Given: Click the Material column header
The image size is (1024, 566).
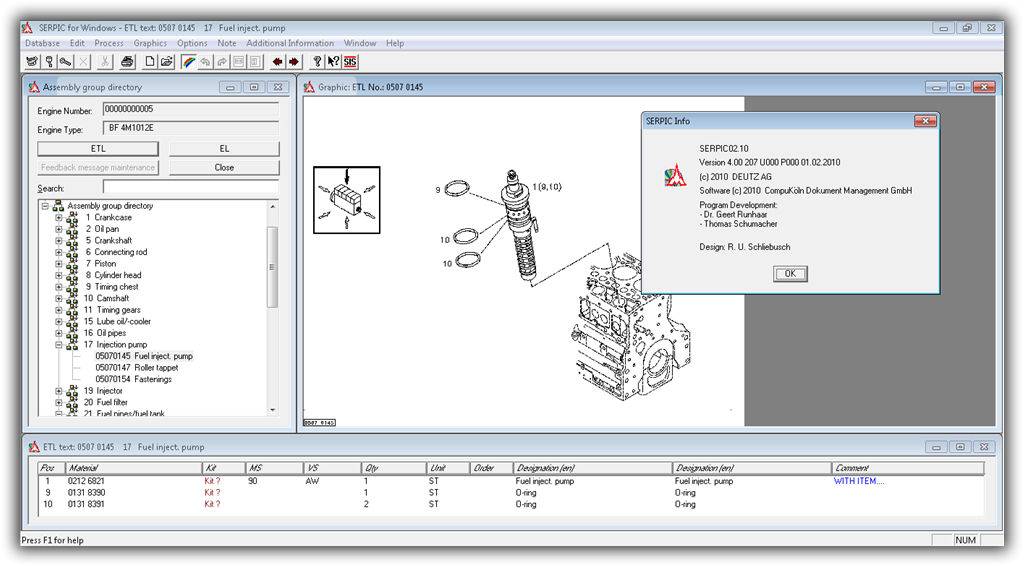Looking at the screenshot, I should (x=133, y=468).
